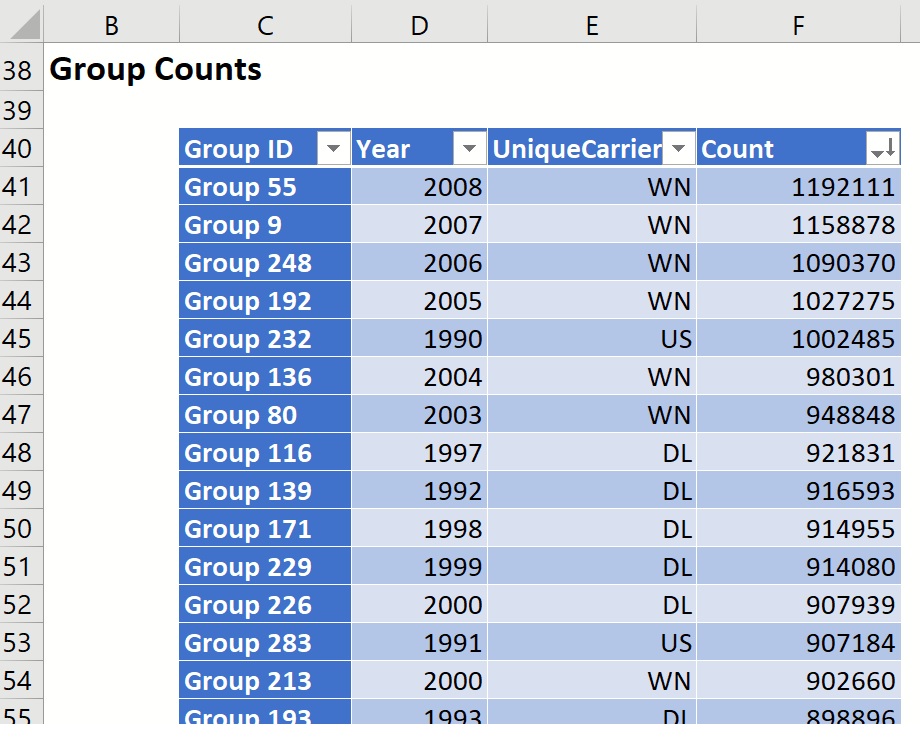
Task: Select the Group 232 cell
Action: tap(265, 339)
